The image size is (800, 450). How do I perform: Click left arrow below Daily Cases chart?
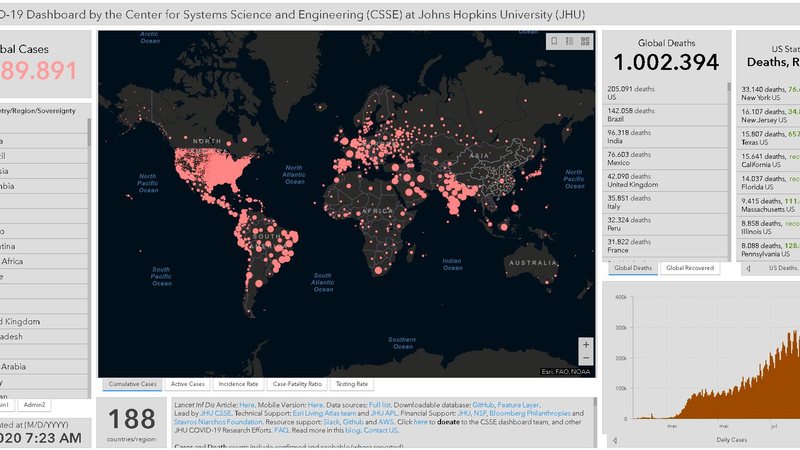615,440
